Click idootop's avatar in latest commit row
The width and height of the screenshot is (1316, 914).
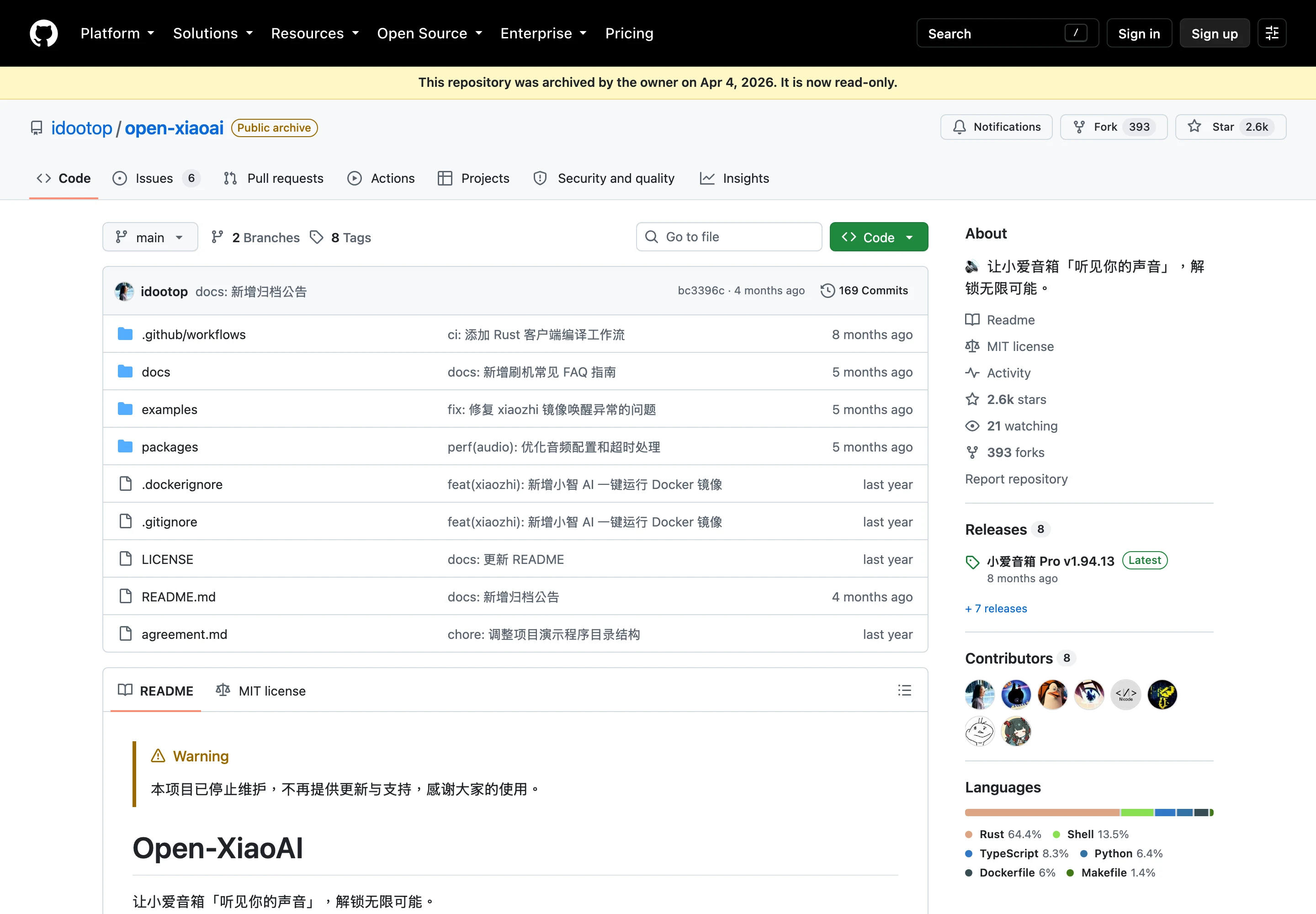(124, 291)
